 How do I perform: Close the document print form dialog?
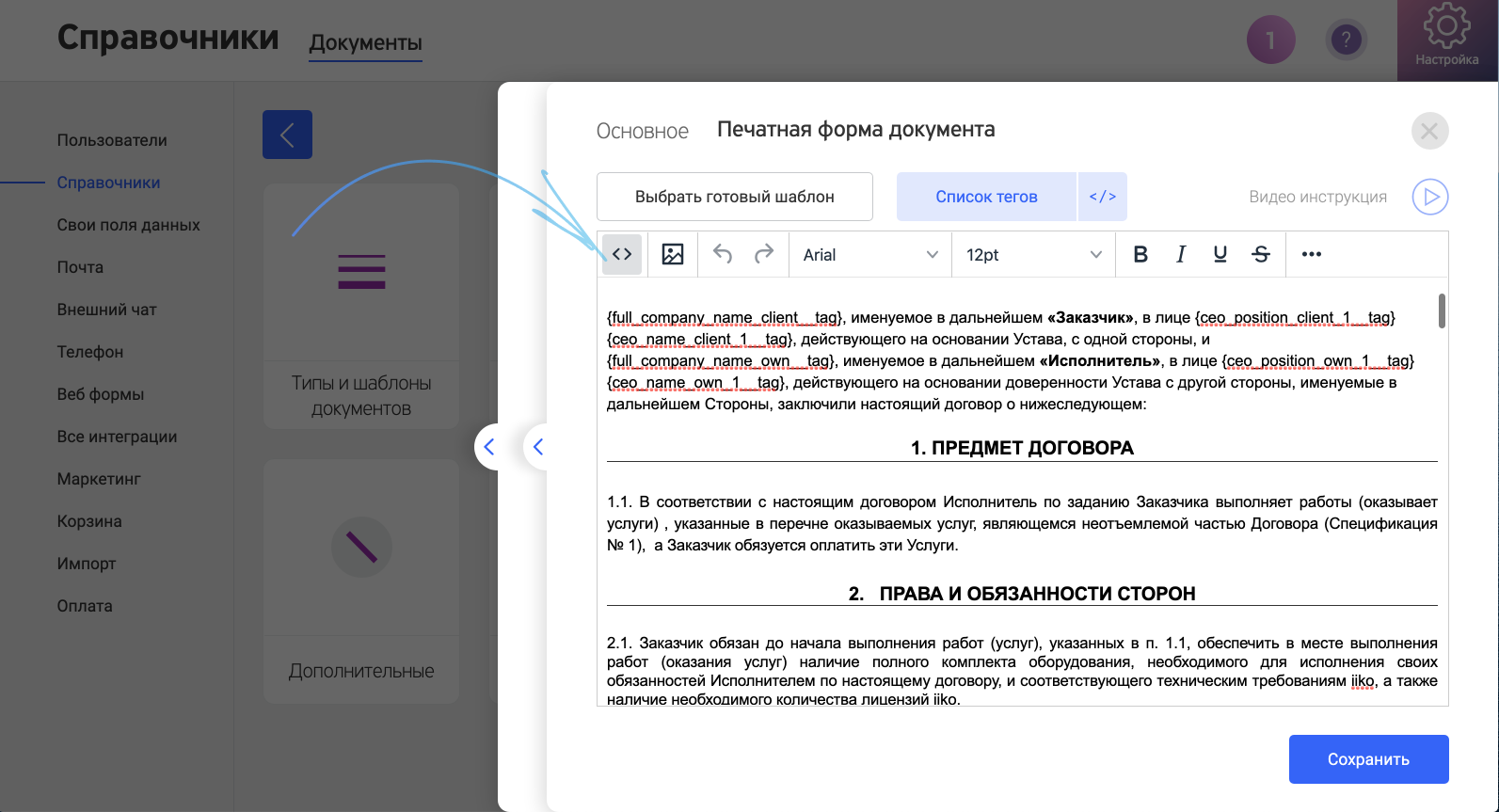(x=1429, y=131)
